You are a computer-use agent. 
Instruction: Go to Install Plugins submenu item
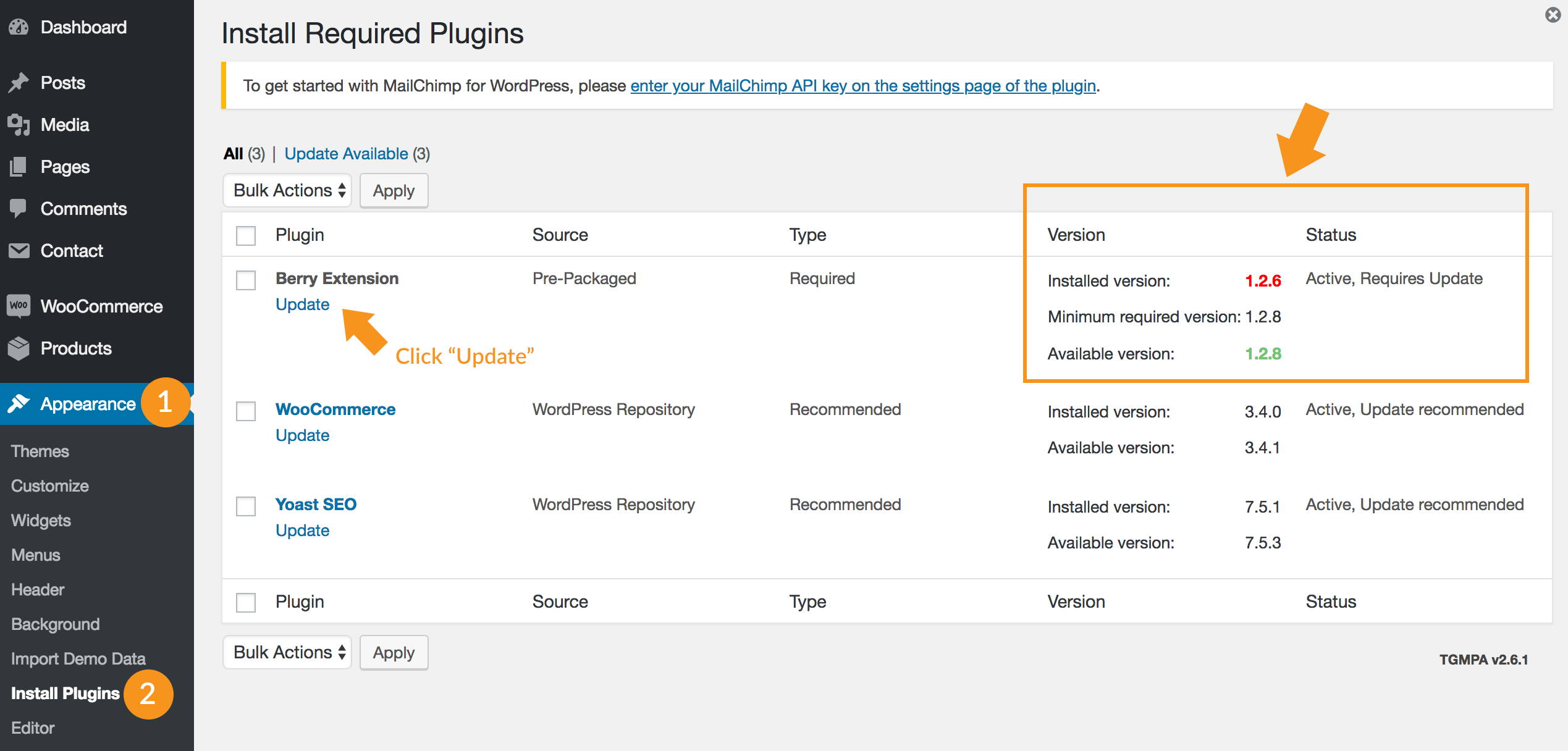(x=65, y=694)
